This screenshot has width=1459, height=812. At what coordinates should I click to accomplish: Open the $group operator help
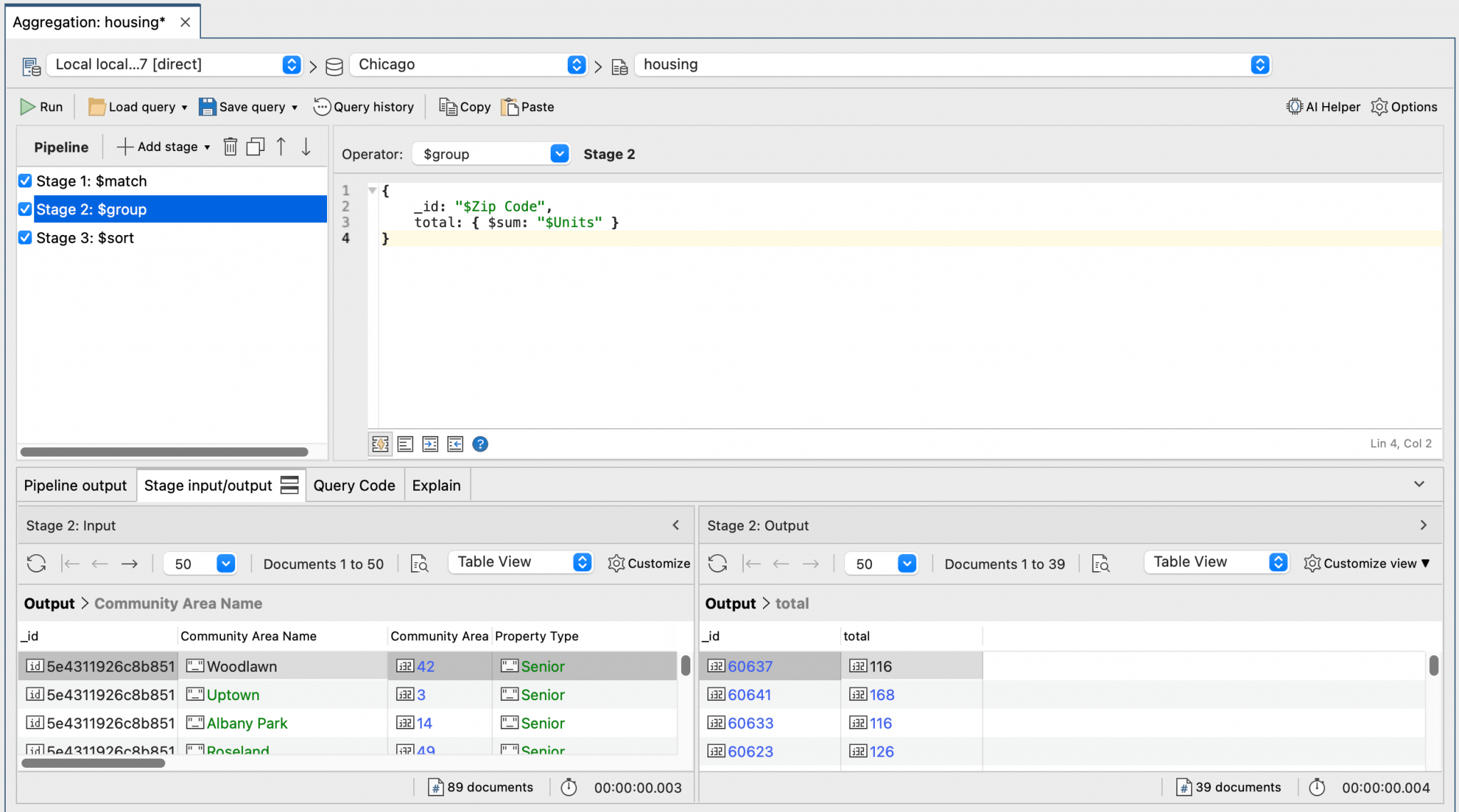[480, 444]
